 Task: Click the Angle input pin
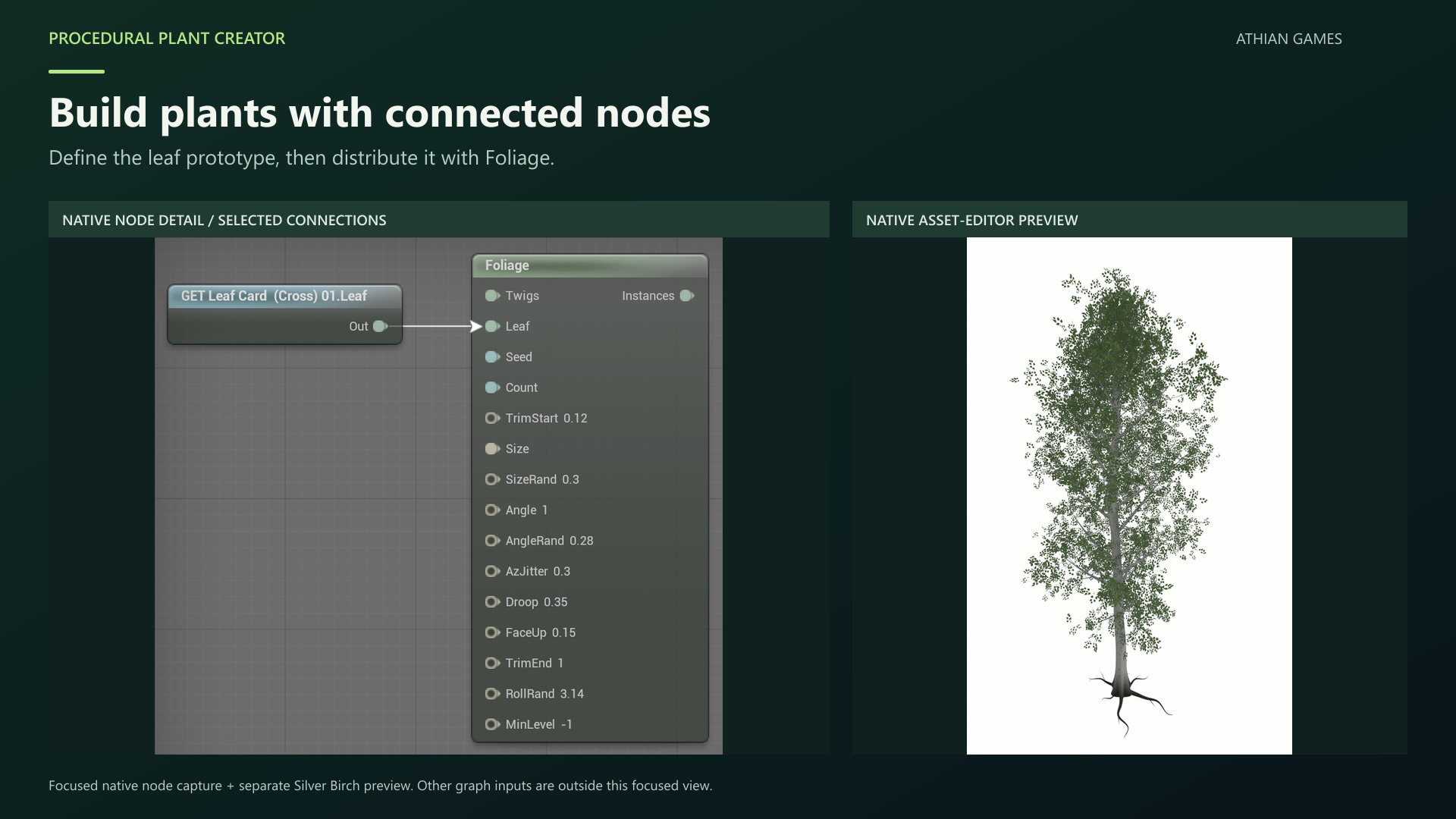pos(492,510)
